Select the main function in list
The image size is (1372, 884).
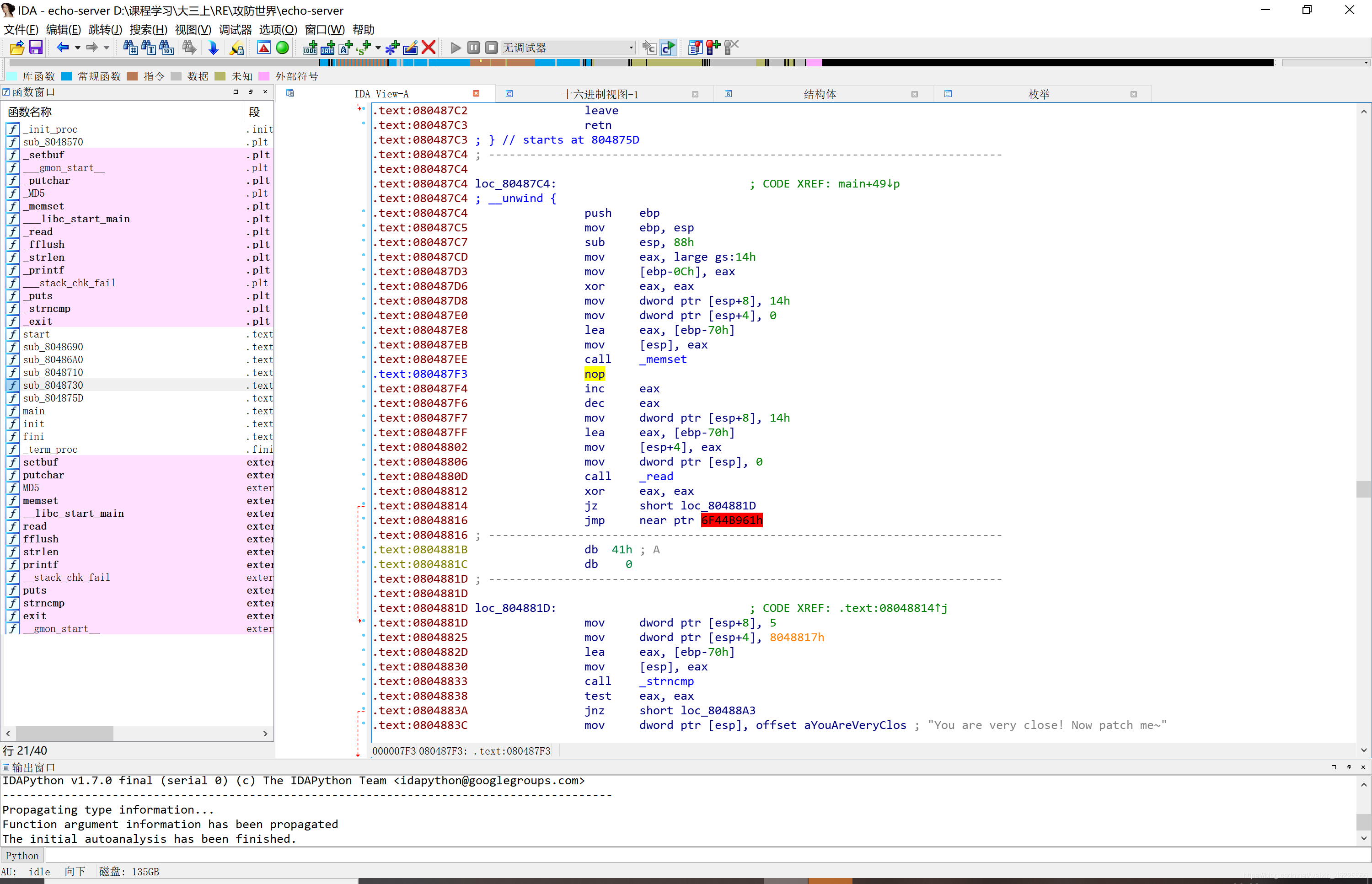click(139, 411)
